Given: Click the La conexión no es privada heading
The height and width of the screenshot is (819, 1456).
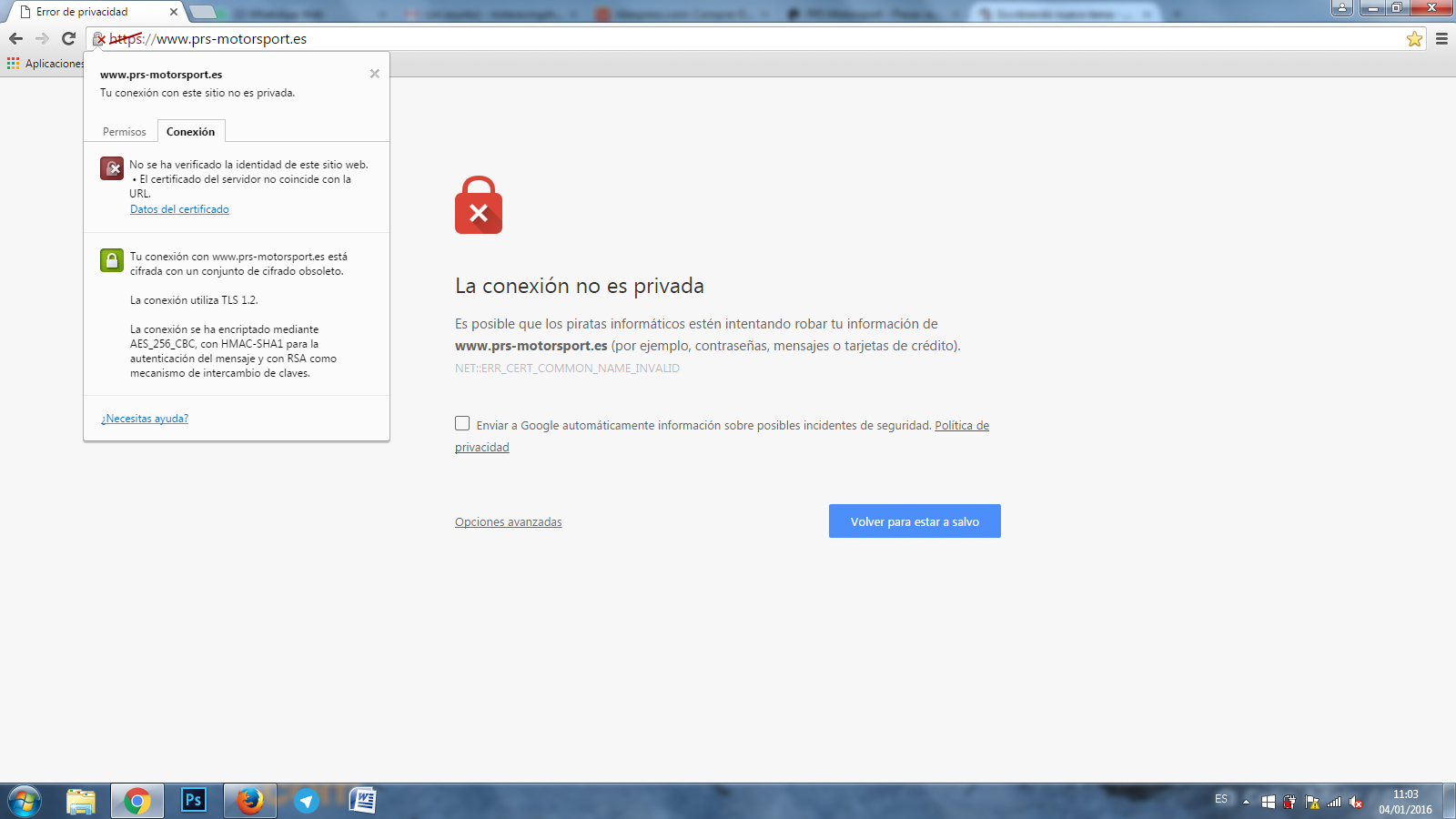Looking at the screenshot, I should pos(580,286).
